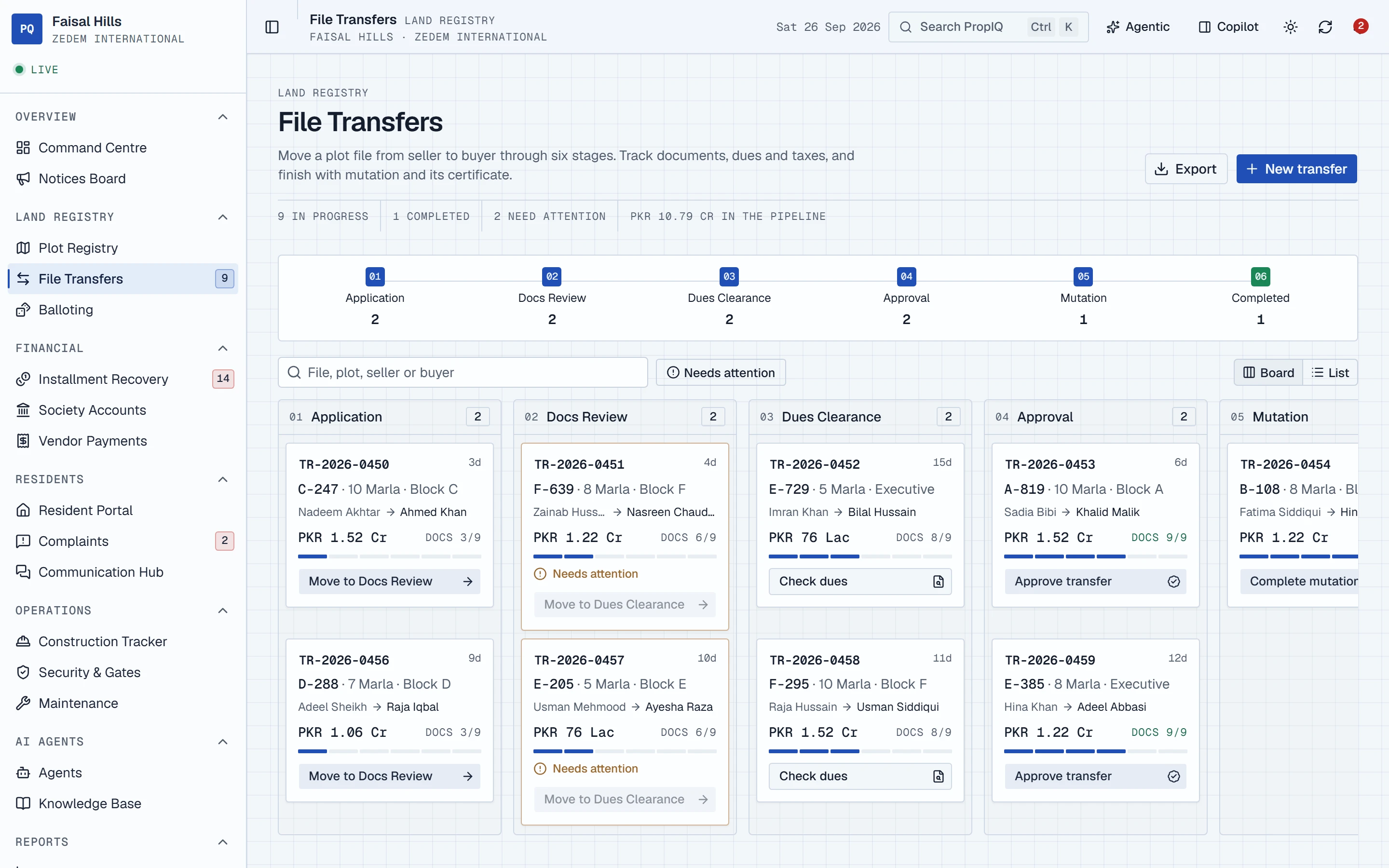Open Notices Board page
1389x868 pixels.
[123, 178]
